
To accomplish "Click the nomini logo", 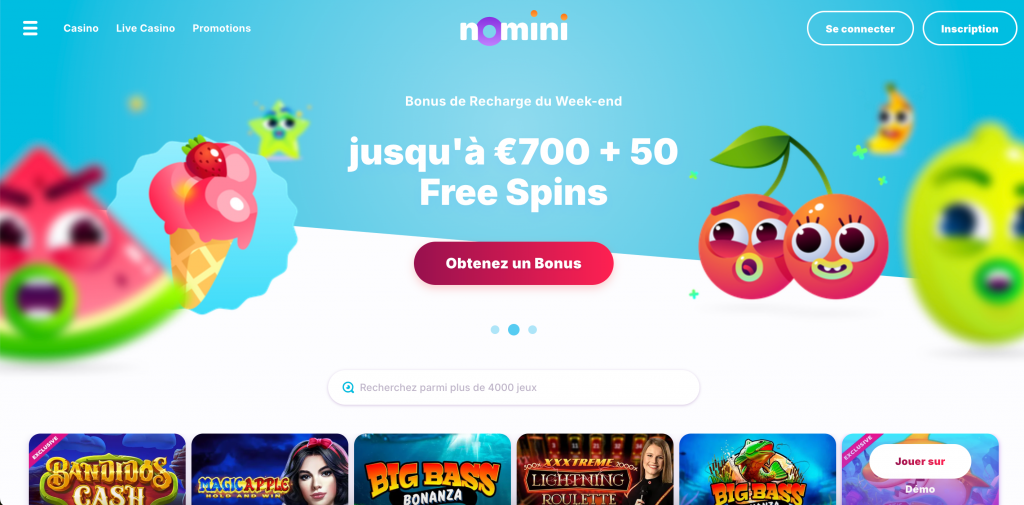I will (x=513, y=28).
